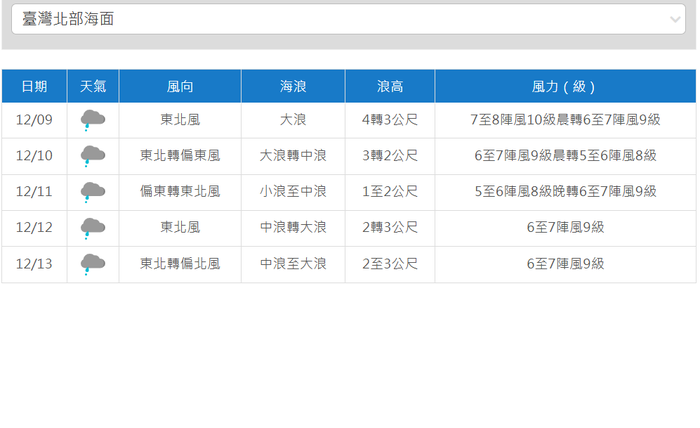Click the 7至8陣風10級 wind force cell
Screen dimensions: 700x428
565,120
